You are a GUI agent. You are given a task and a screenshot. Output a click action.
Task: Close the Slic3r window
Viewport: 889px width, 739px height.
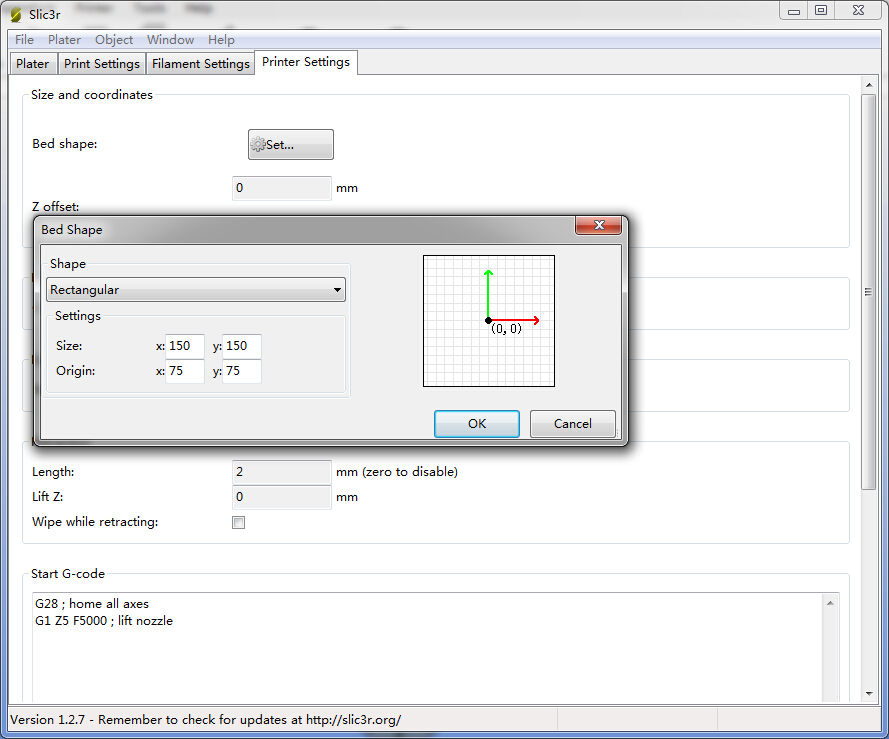click(858, 11)
